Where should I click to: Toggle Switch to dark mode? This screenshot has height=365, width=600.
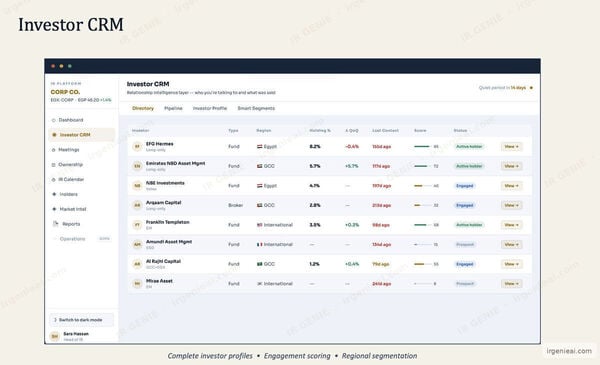[82, 320]
